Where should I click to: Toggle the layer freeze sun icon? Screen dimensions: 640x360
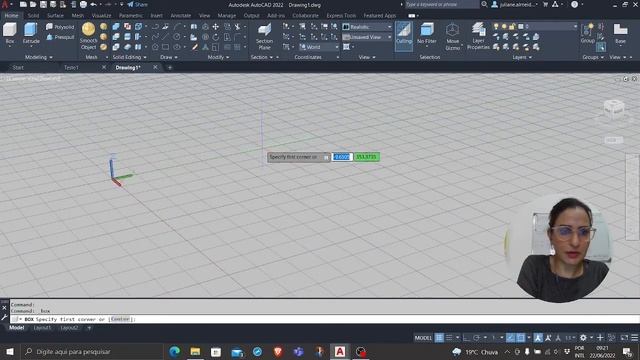point(504,27)
